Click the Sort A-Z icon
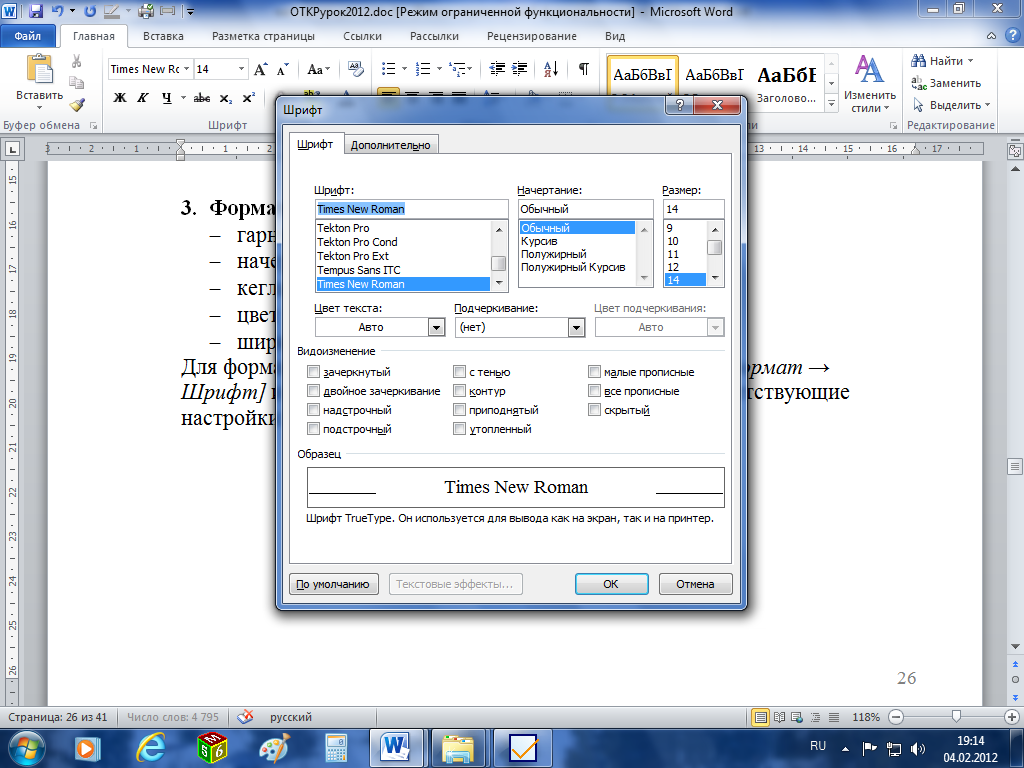Viewport: 1024px width, 768px height. point(551,69)
